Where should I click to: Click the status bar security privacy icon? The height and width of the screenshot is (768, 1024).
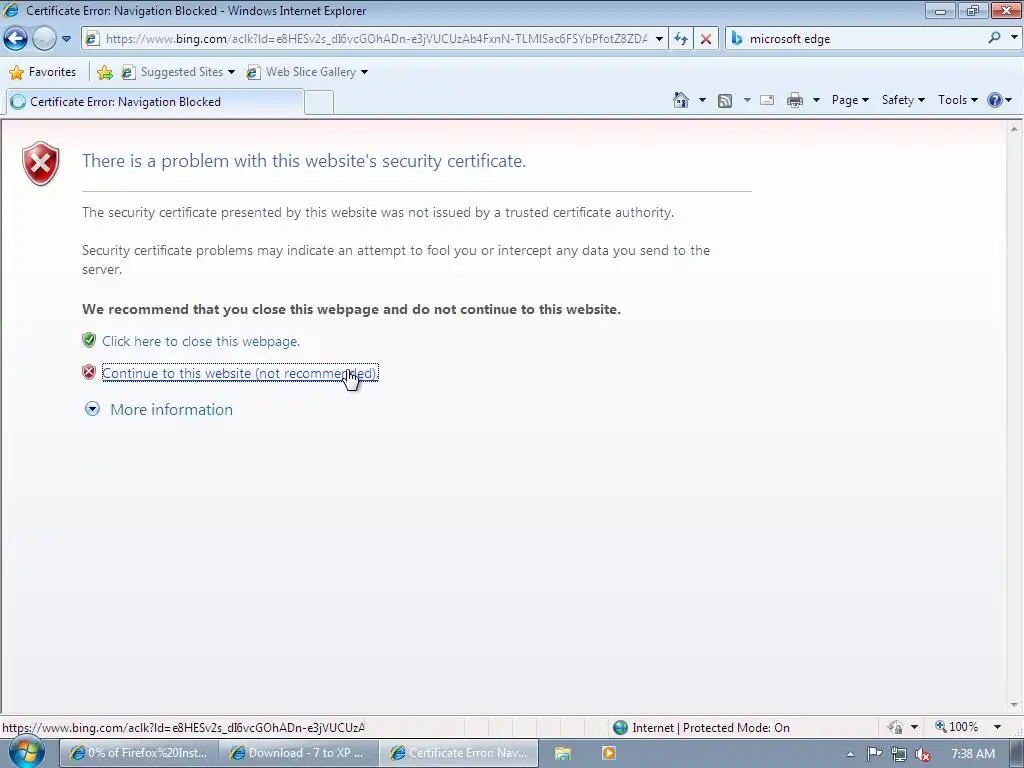tap(895, 727)
